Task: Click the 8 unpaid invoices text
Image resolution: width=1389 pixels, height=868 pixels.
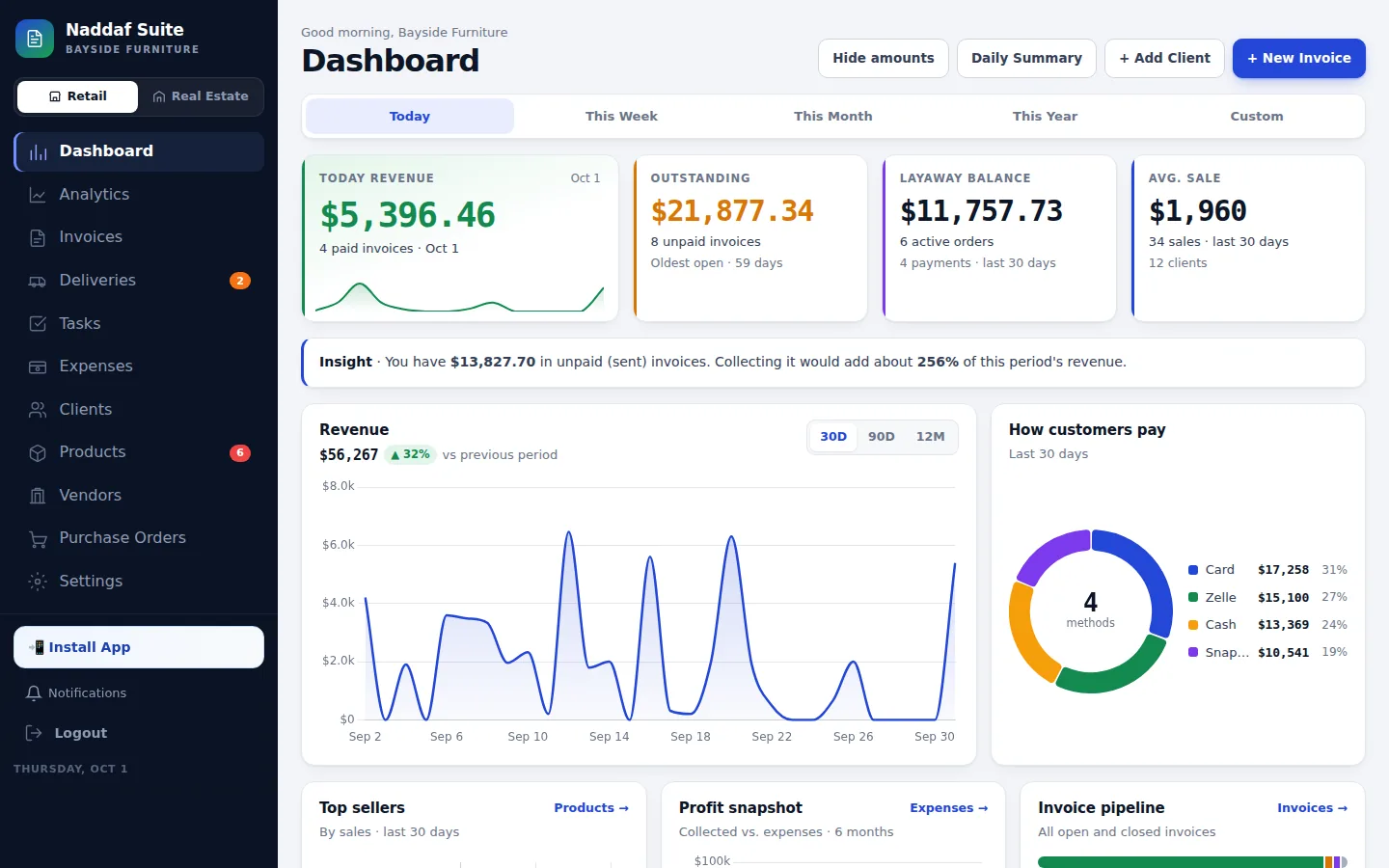Action: tap(705, 242)
